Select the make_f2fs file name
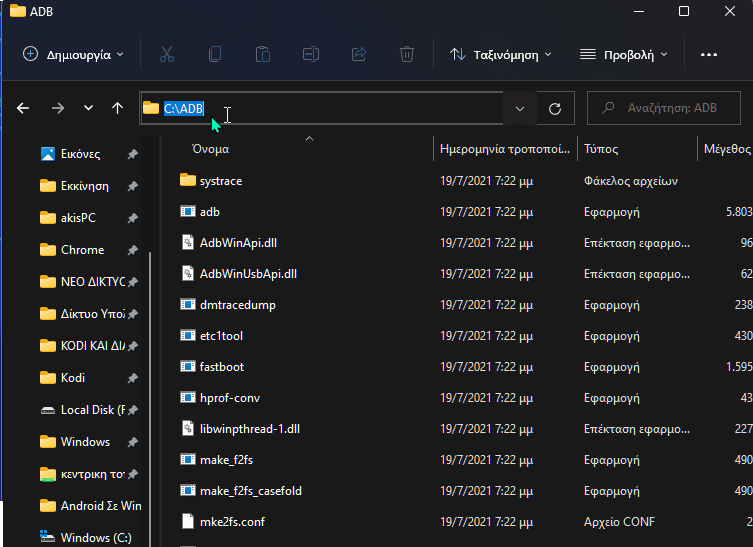Image resolution: width=753 pixels, height=547 pixels. coord(226,460)
